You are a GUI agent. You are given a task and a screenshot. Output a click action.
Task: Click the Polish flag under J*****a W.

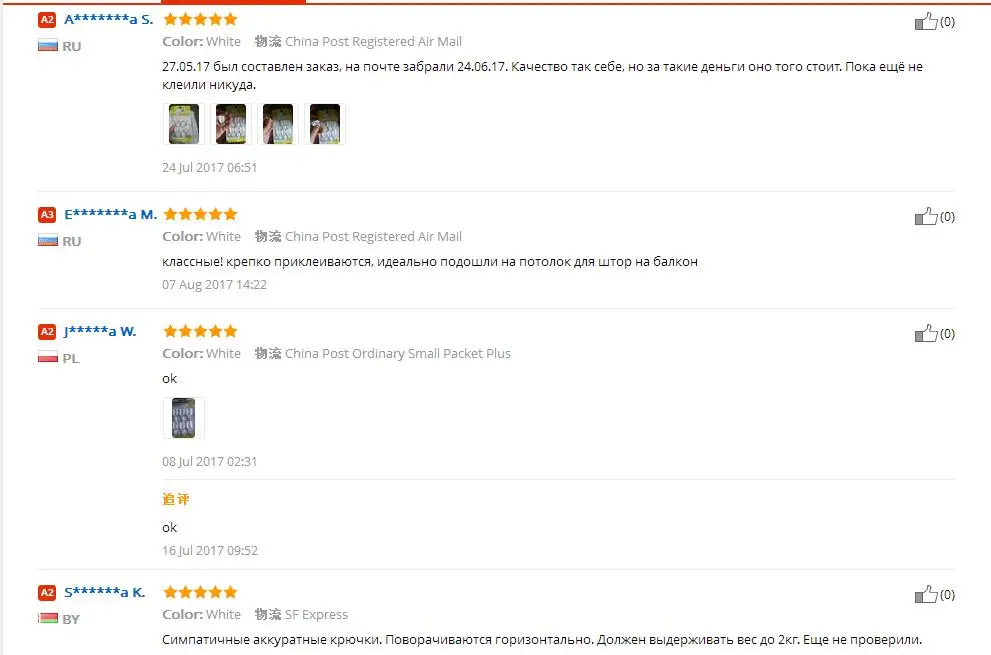click(x=48, y=358)
